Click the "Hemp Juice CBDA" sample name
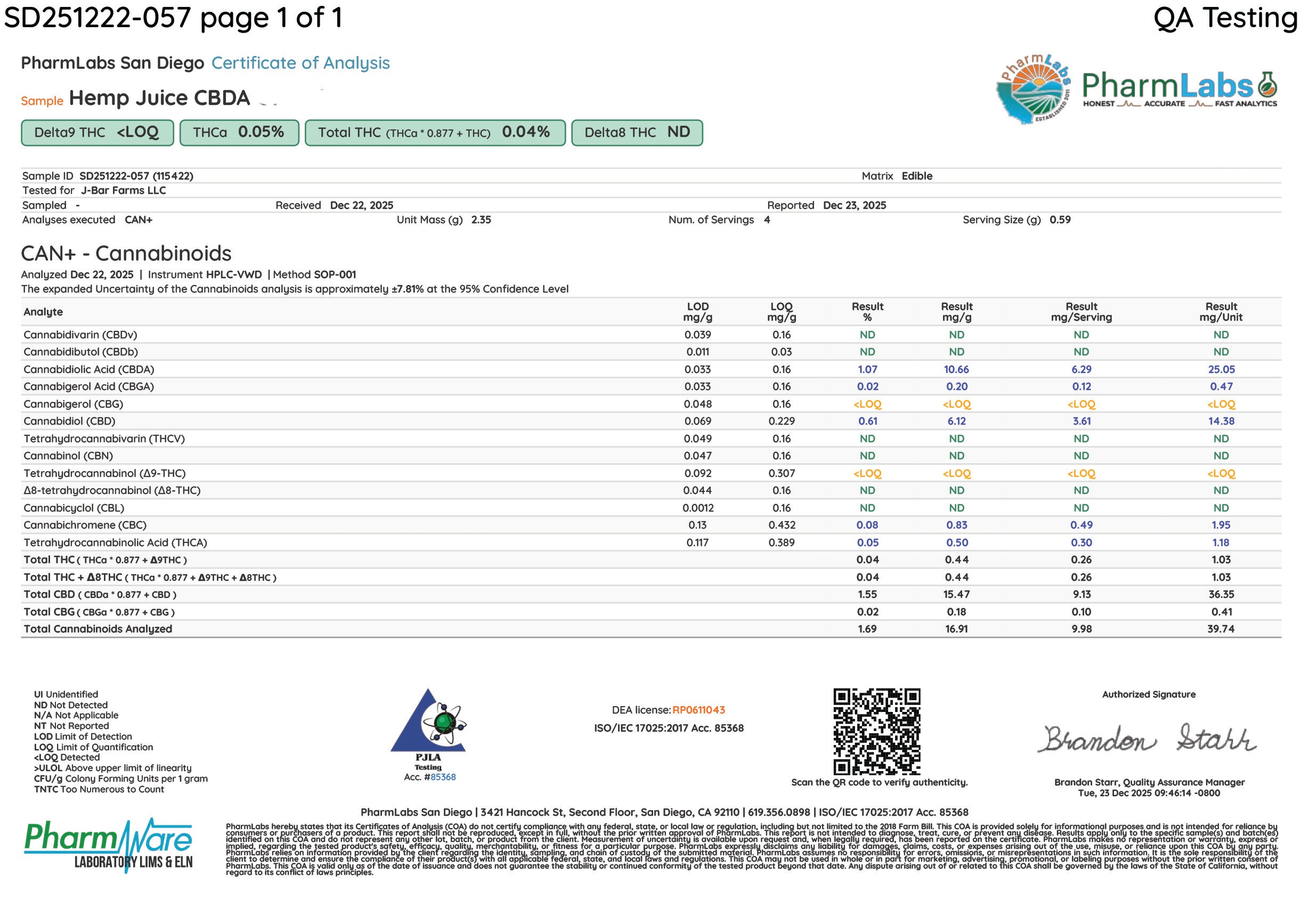 [x=159, y=98]
